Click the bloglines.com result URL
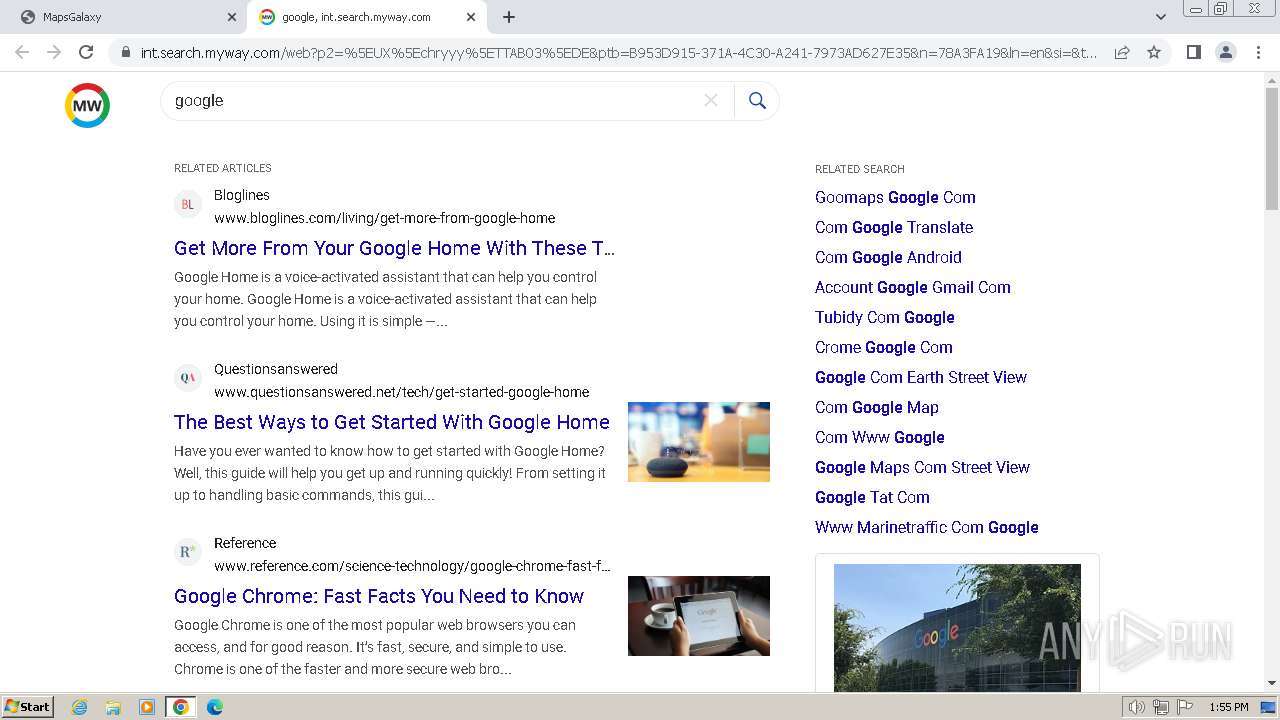Viewport: 1280px width, 720px height. tap(384, 218)
